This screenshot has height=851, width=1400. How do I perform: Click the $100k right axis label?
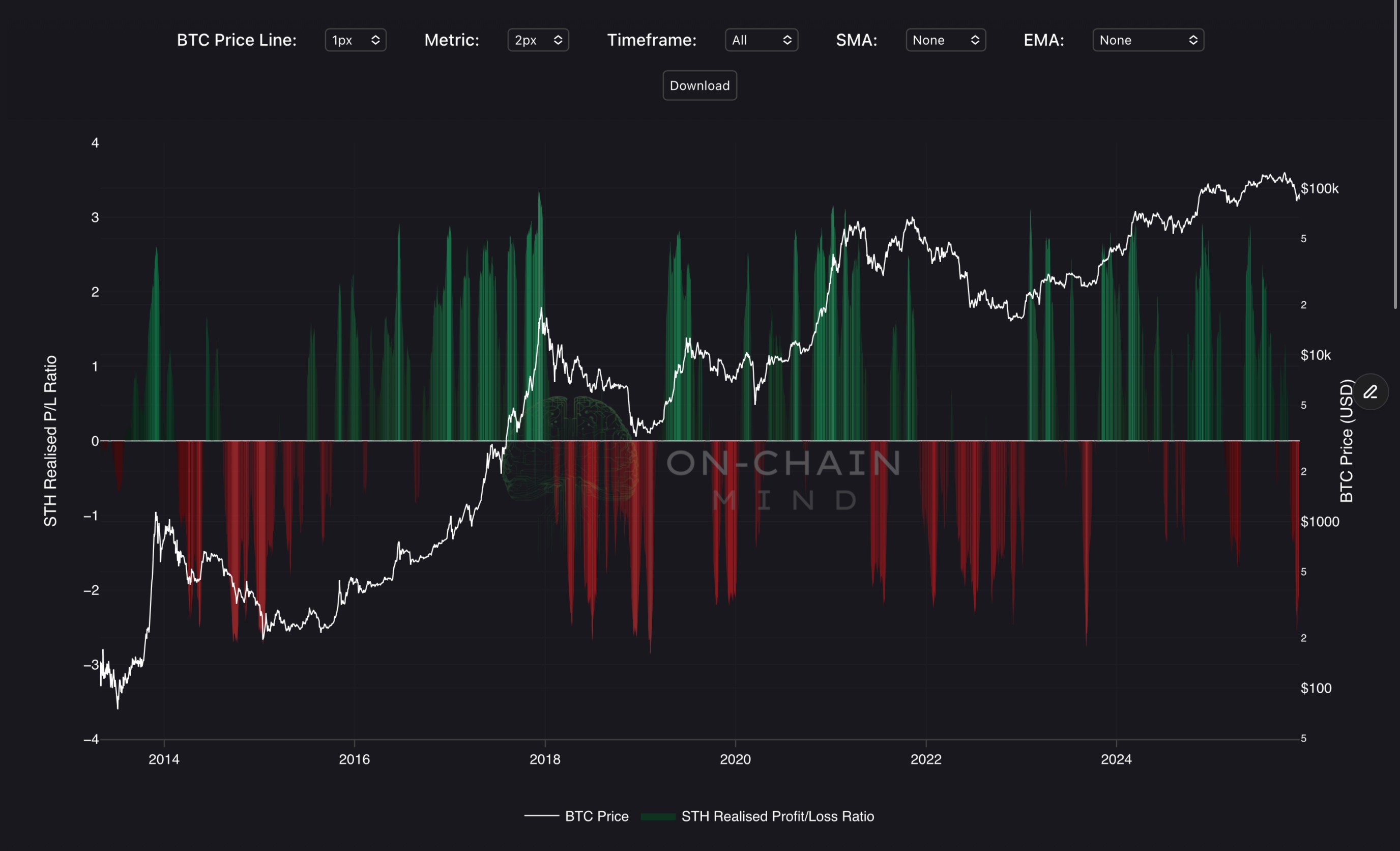tap(1319, 188)
